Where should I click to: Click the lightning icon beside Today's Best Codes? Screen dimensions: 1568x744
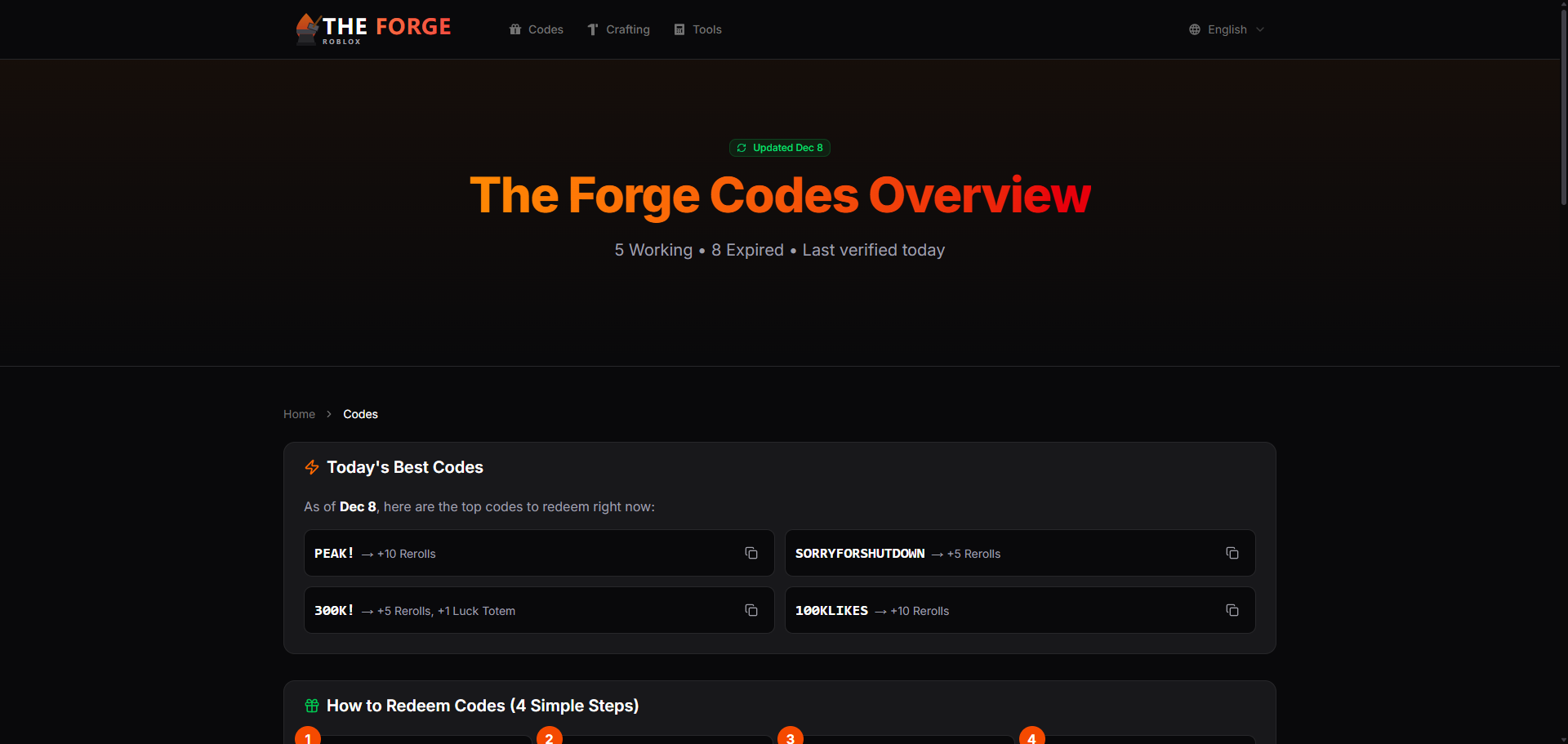[x=311, y=467]
